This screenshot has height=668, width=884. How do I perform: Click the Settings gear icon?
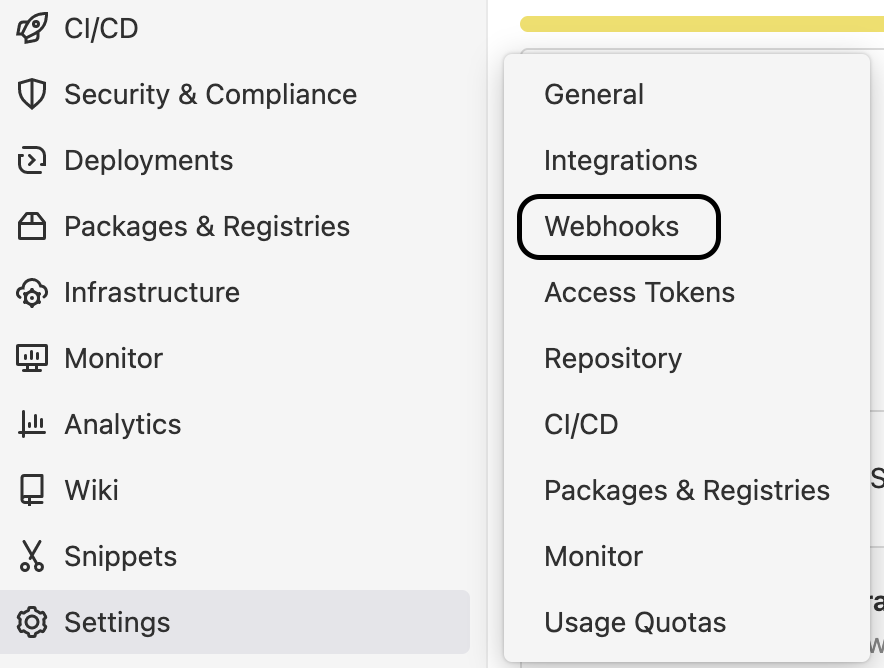32,622
